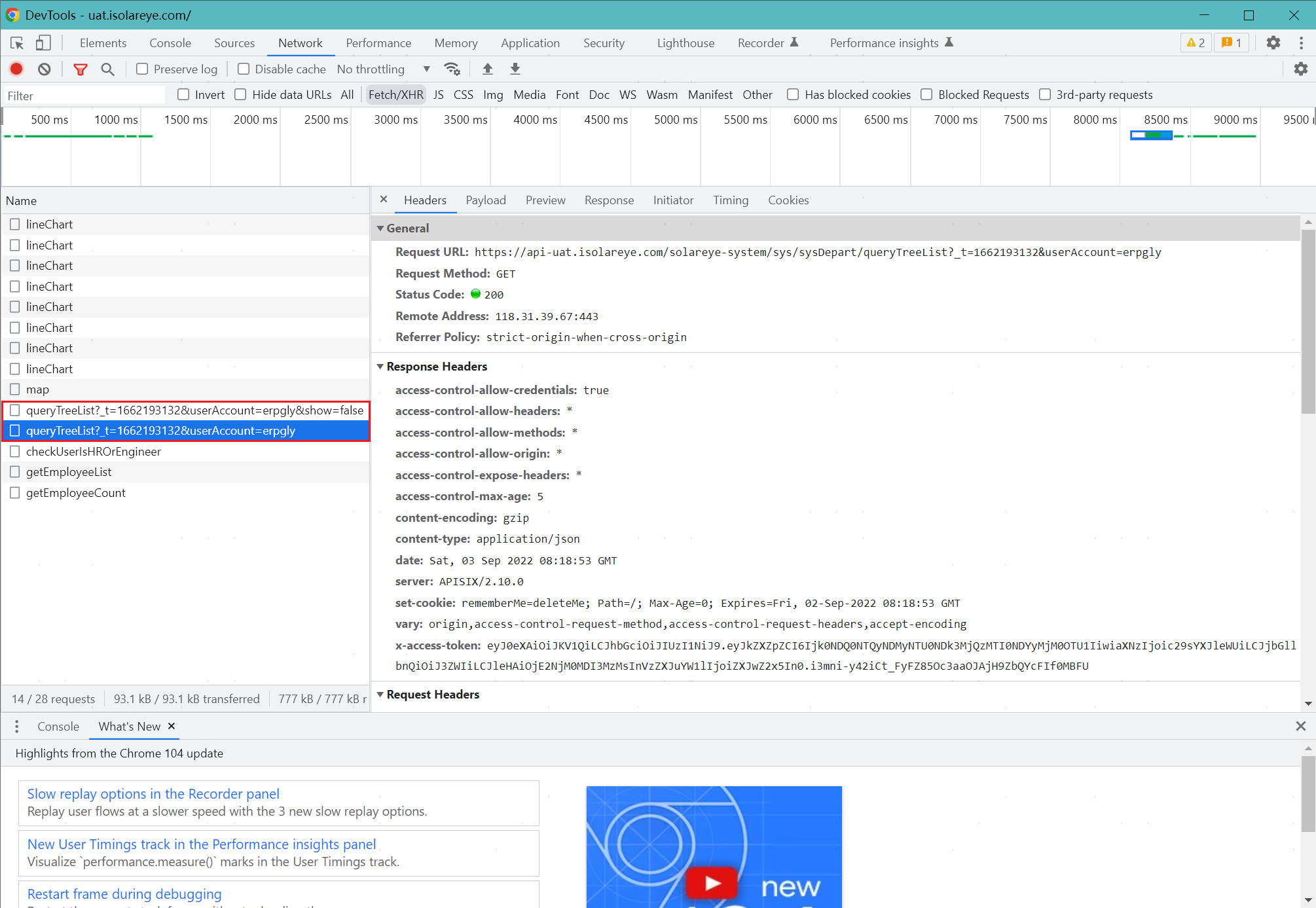The image size is (1316, 908).
Task: Open the No throttling dropdown
Action: pyautogui.click(x=383, y=69)
